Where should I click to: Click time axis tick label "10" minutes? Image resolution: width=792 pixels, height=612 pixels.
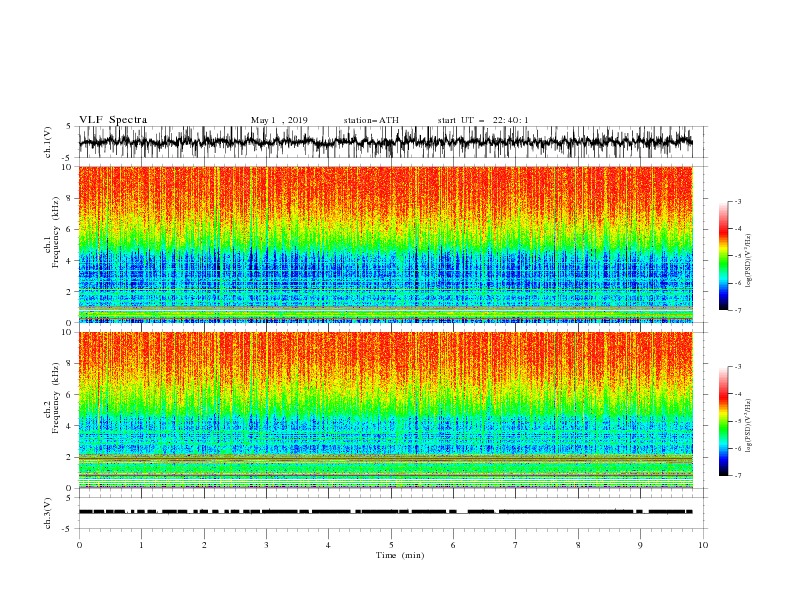click(x=703, y=545)
